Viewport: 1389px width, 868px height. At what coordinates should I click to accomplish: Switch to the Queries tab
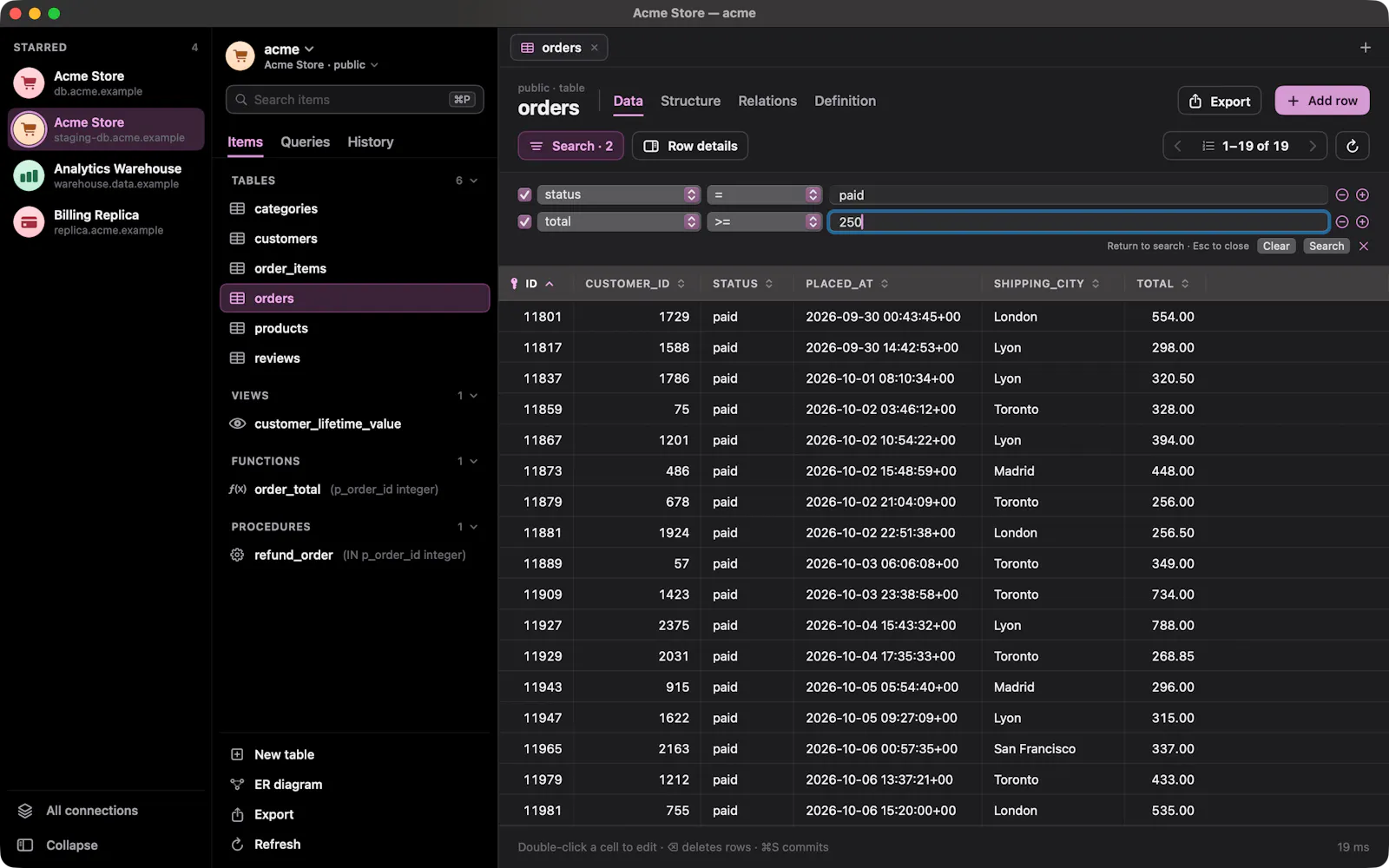point(305,142)
